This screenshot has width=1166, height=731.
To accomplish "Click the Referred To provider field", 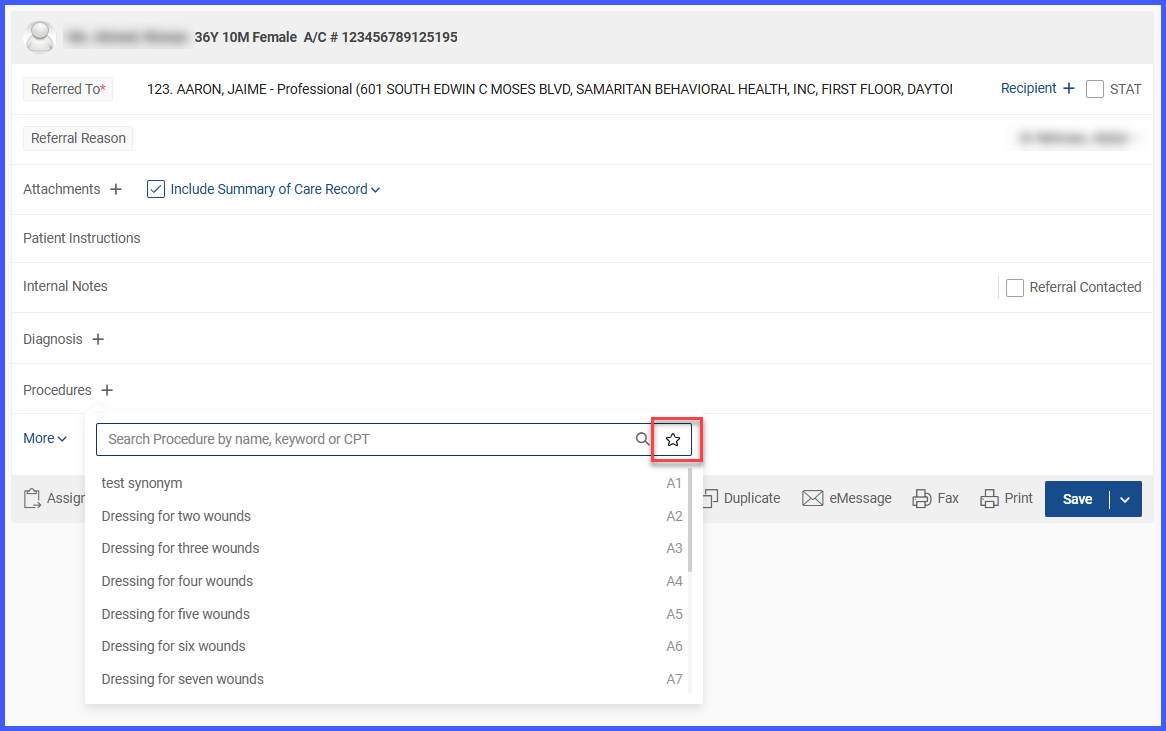I will (x=550, y=89).
